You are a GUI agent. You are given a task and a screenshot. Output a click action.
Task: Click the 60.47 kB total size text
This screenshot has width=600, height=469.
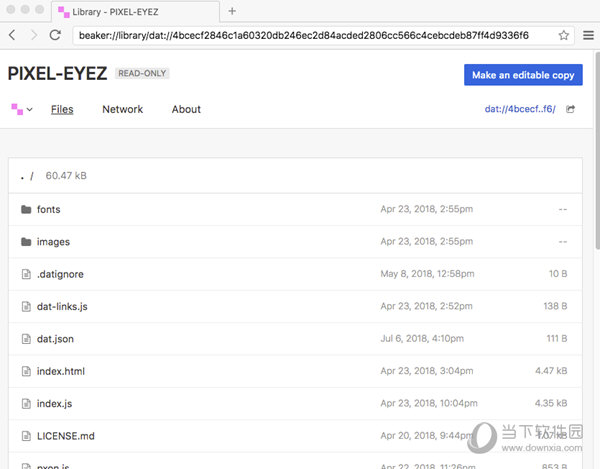click(66, 176)
